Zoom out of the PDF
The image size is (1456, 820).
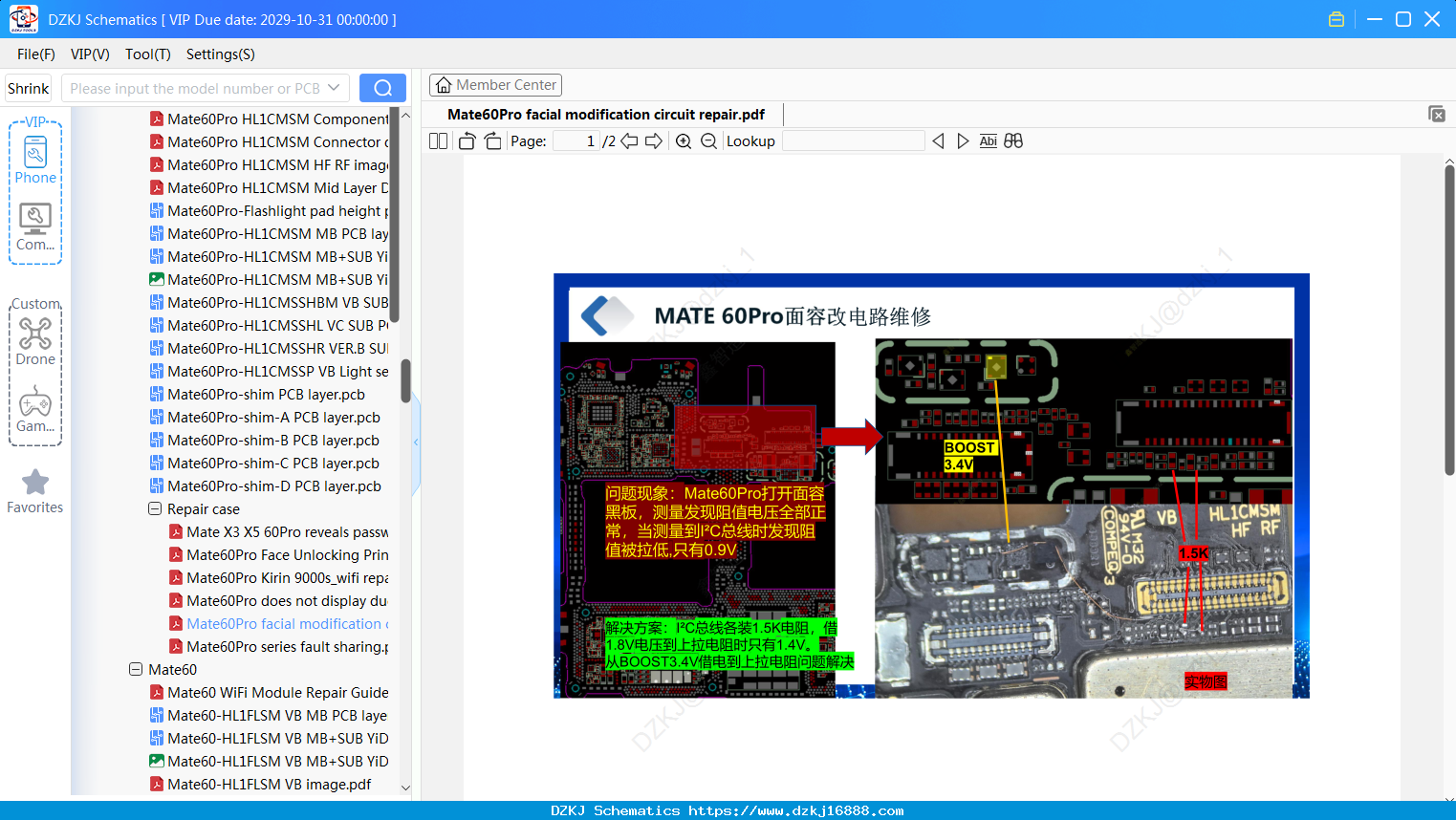(x=708, y=141)
